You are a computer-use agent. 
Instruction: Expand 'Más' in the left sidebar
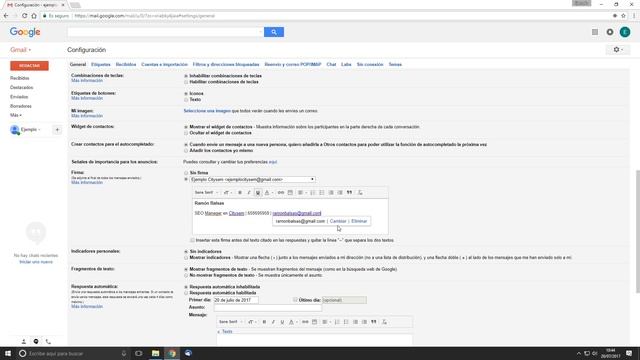point(16,115)
